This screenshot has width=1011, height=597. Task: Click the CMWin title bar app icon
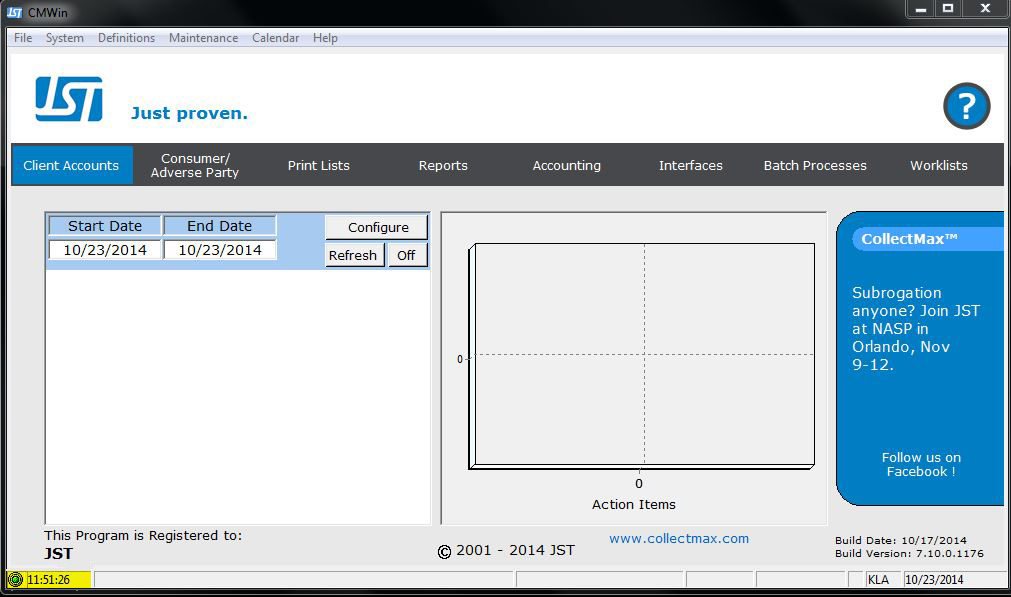pos(14,12)
